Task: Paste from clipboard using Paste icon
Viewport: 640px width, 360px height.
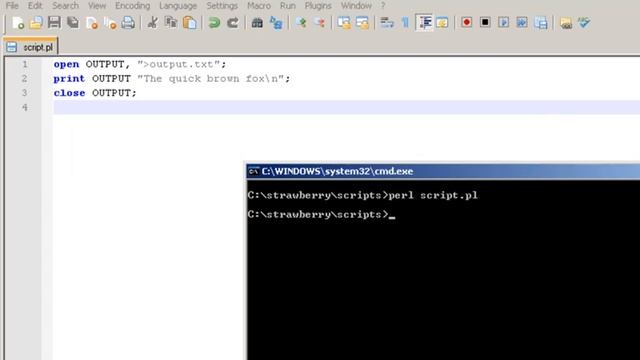Action: point(190,23)
